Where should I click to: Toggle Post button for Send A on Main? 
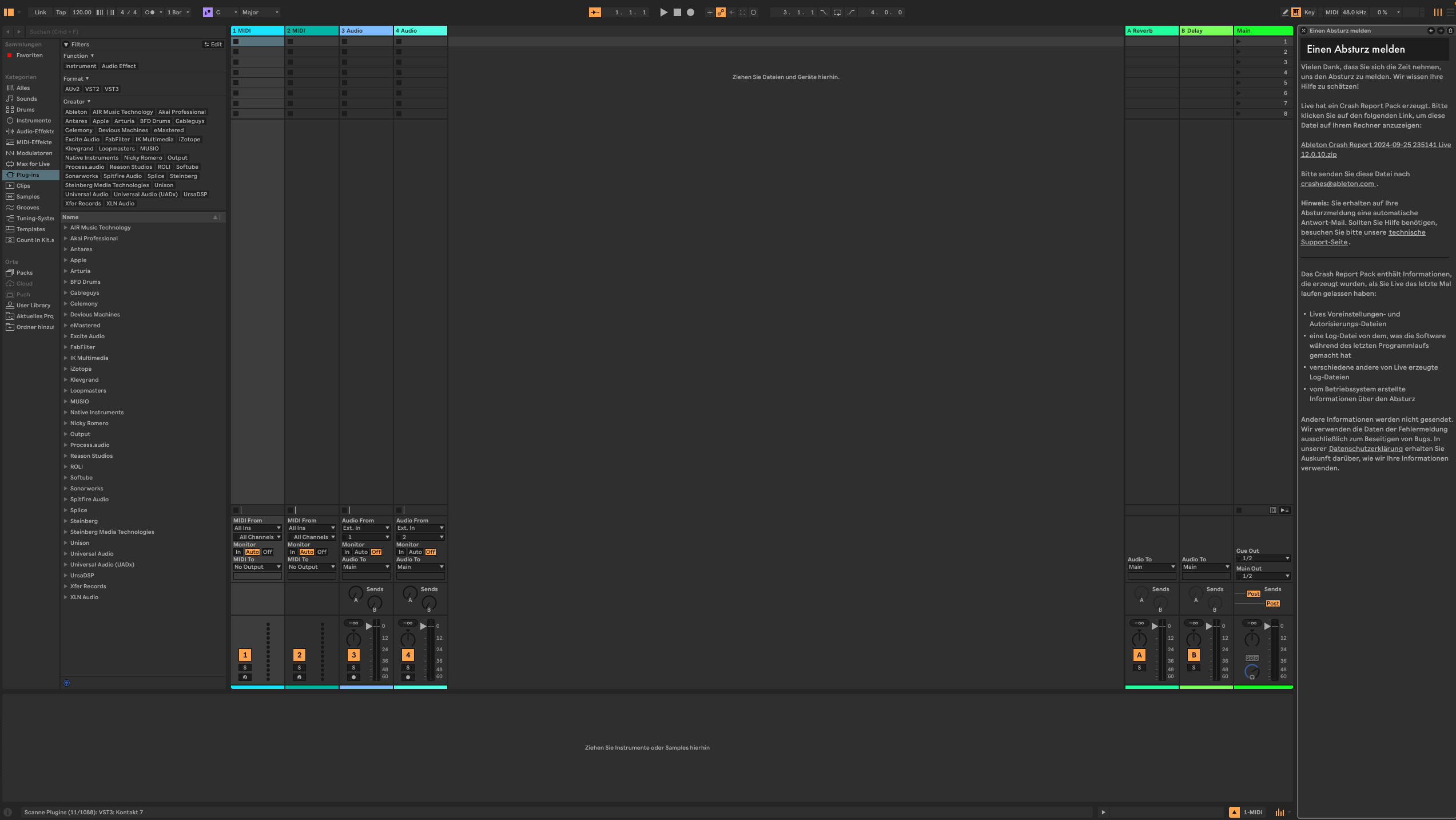(1253, 593)
